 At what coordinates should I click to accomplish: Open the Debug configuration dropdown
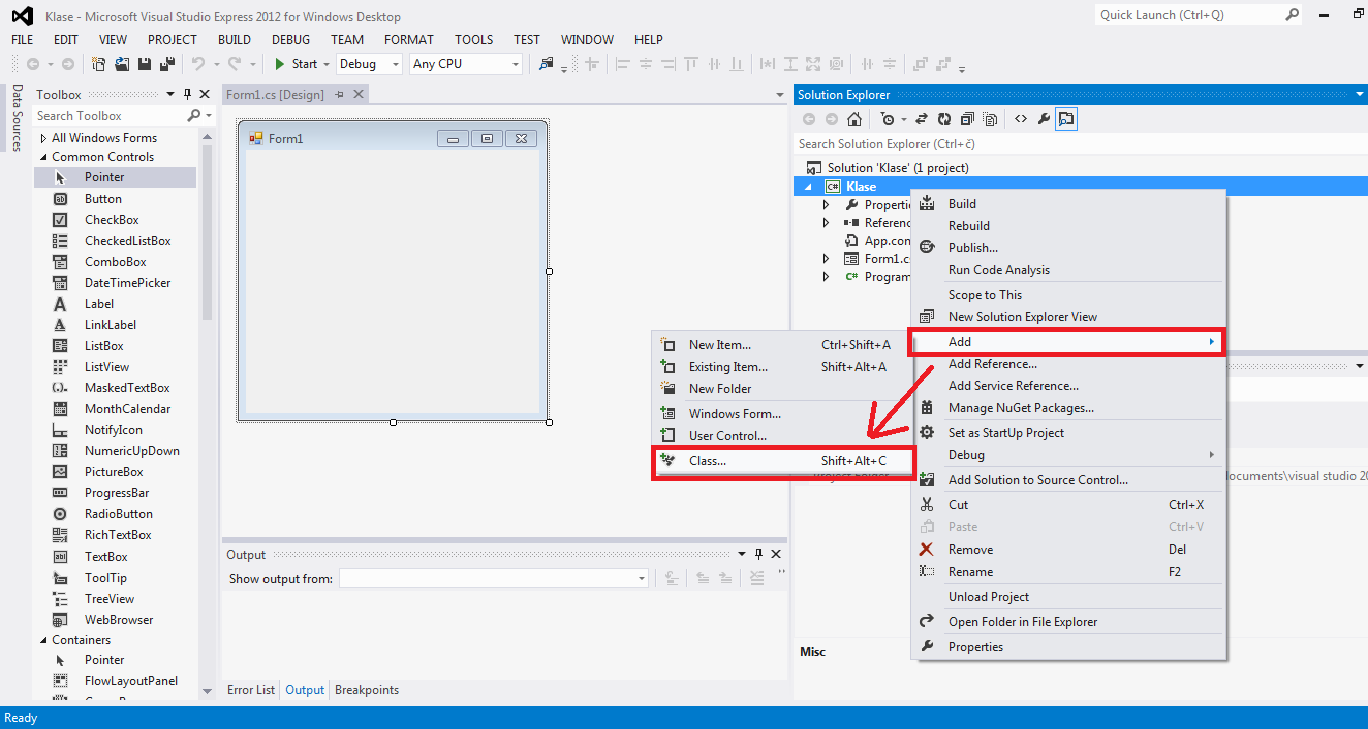click(369, 64)
